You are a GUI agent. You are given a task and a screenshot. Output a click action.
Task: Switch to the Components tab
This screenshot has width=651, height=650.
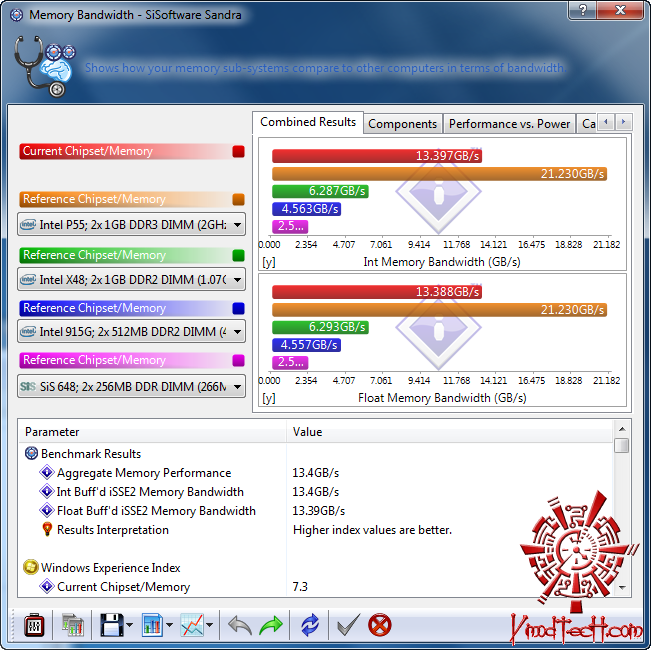pyautogui.click(x=402, y=124)
